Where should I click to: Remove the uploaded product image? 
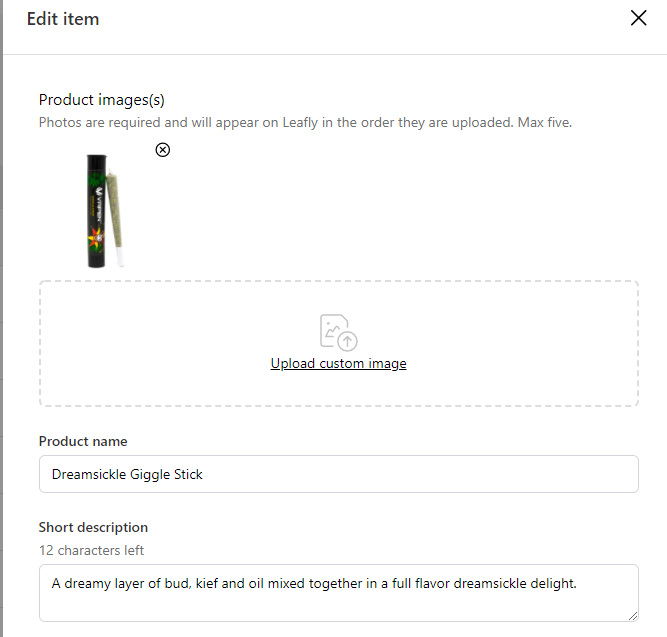tap(162, 150)
